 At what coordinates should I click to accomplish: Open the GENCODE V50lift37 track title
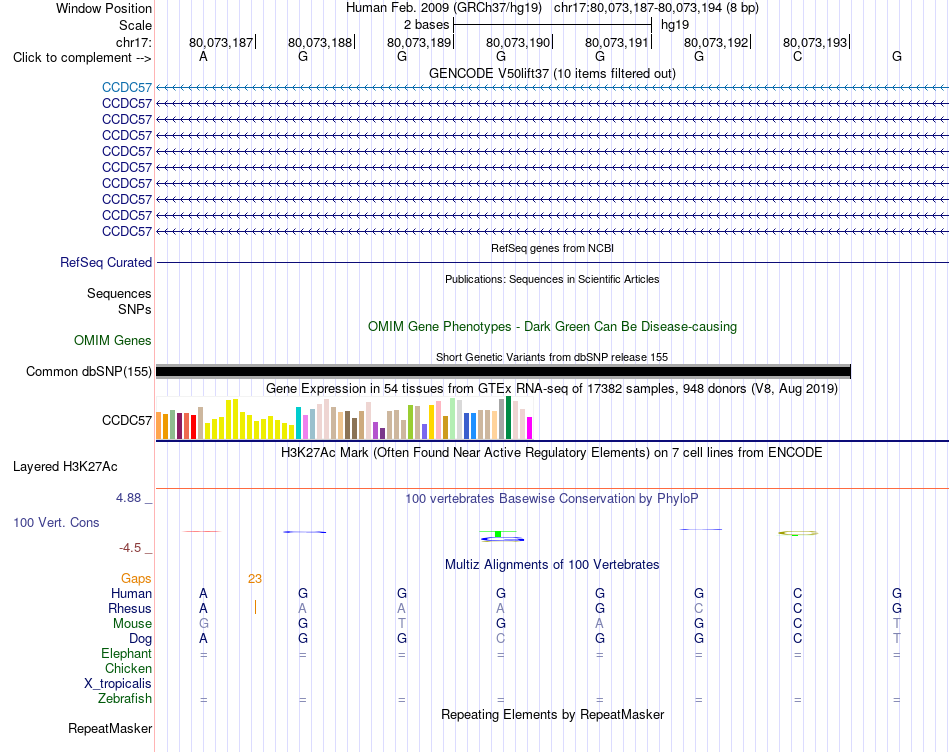point(552,73)
